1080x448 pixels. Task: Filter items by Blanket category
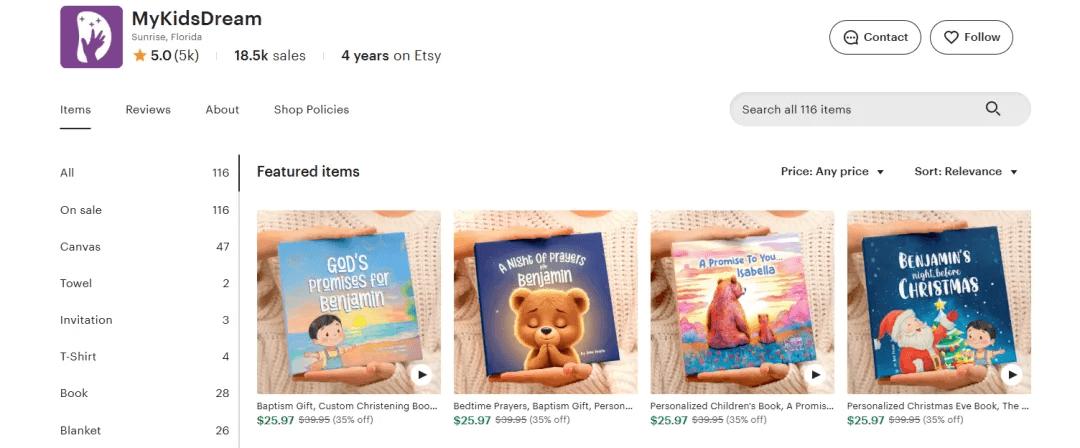pyautogui.click(x=79, y=431)
